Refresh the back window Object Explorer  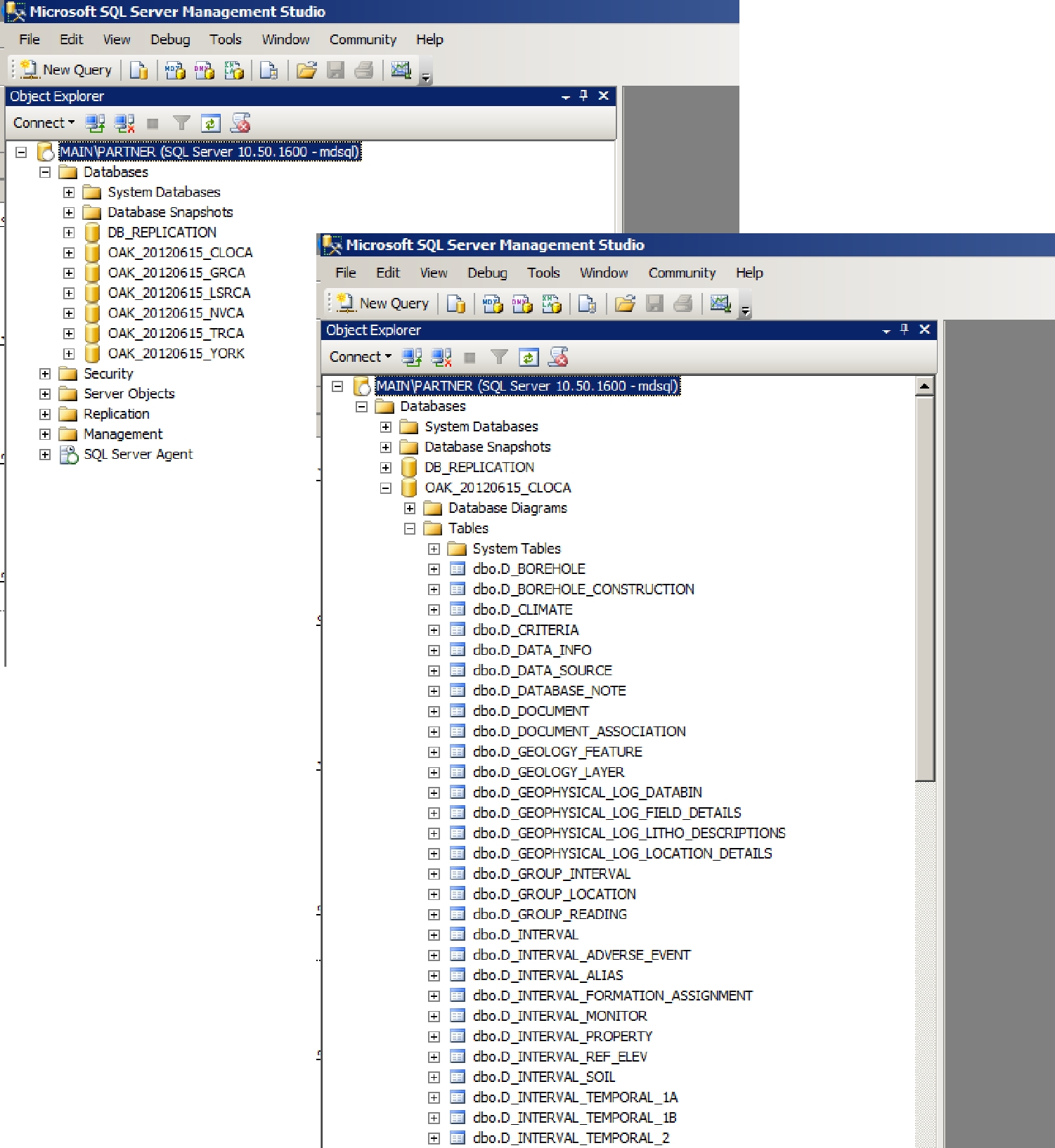coord(211,123)
